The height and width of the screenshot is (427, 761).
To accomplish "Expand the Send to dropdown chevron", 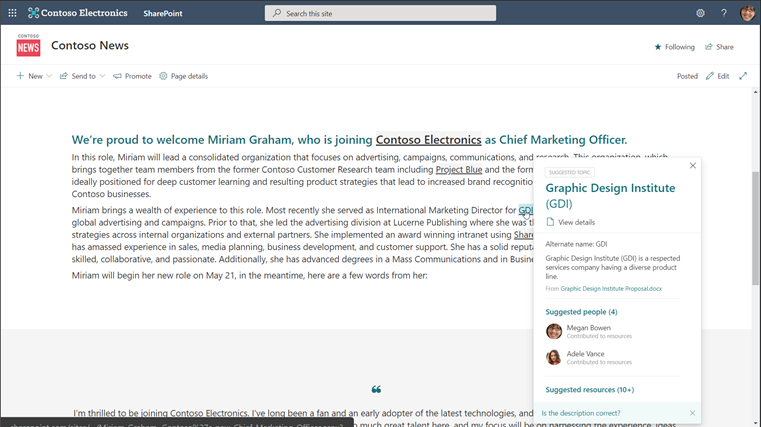I will click(102, 76).
